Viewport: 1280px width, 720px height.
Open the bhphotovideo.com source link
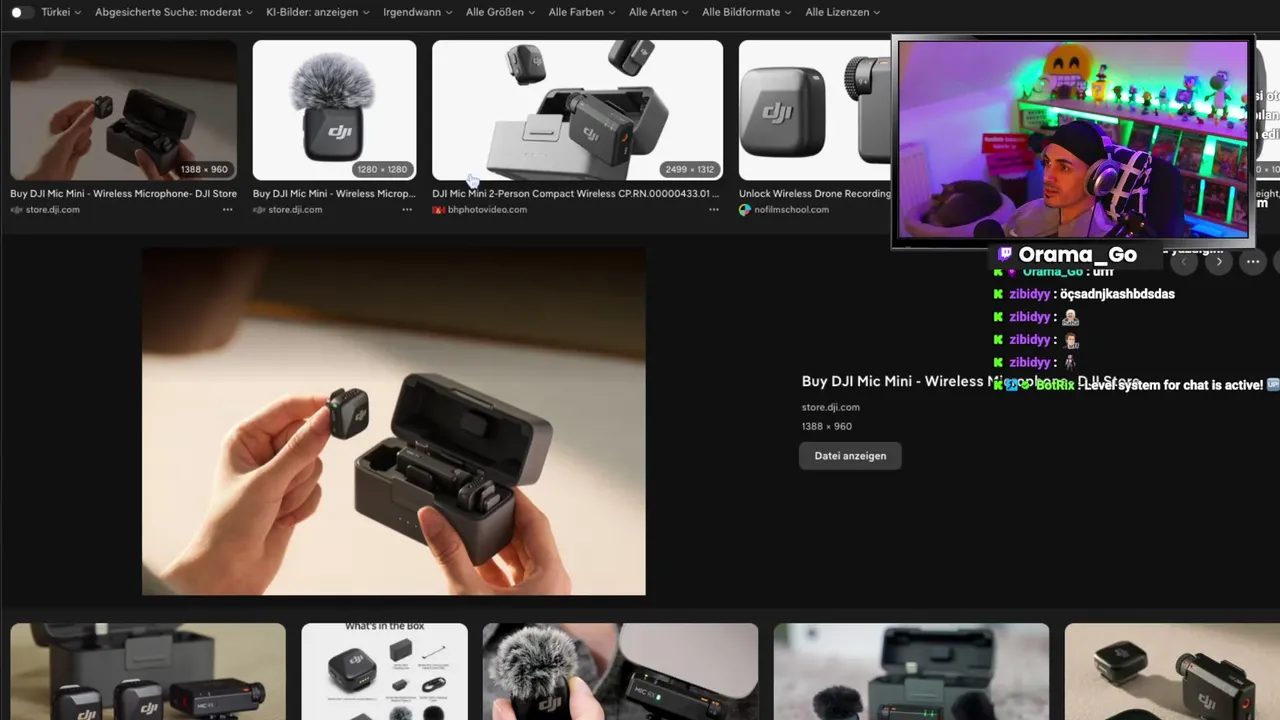[x=487, y=210]
